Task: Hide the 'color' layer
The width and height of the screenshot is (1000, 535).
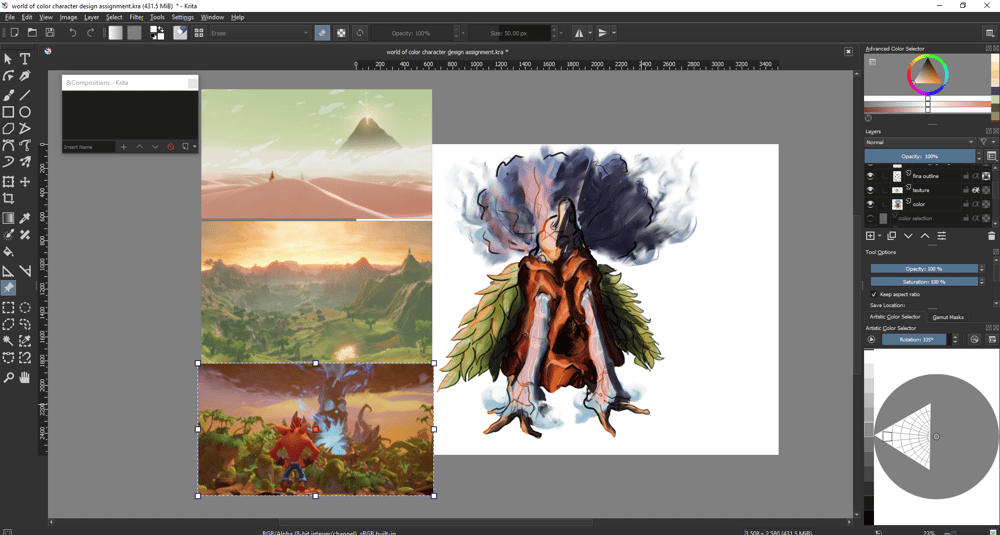Action: click(870, 204)
